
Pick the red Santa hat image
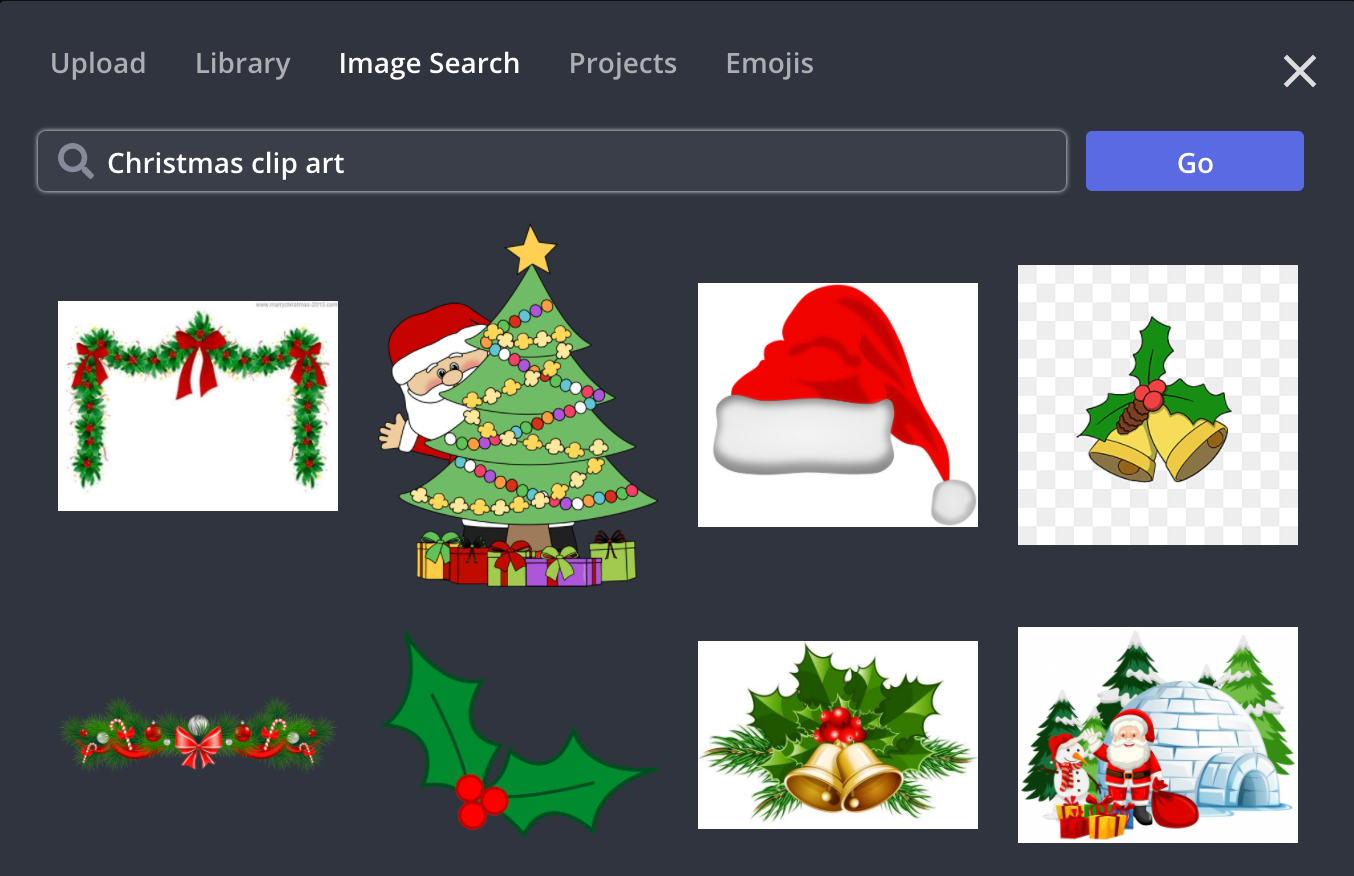pos(837,404)
